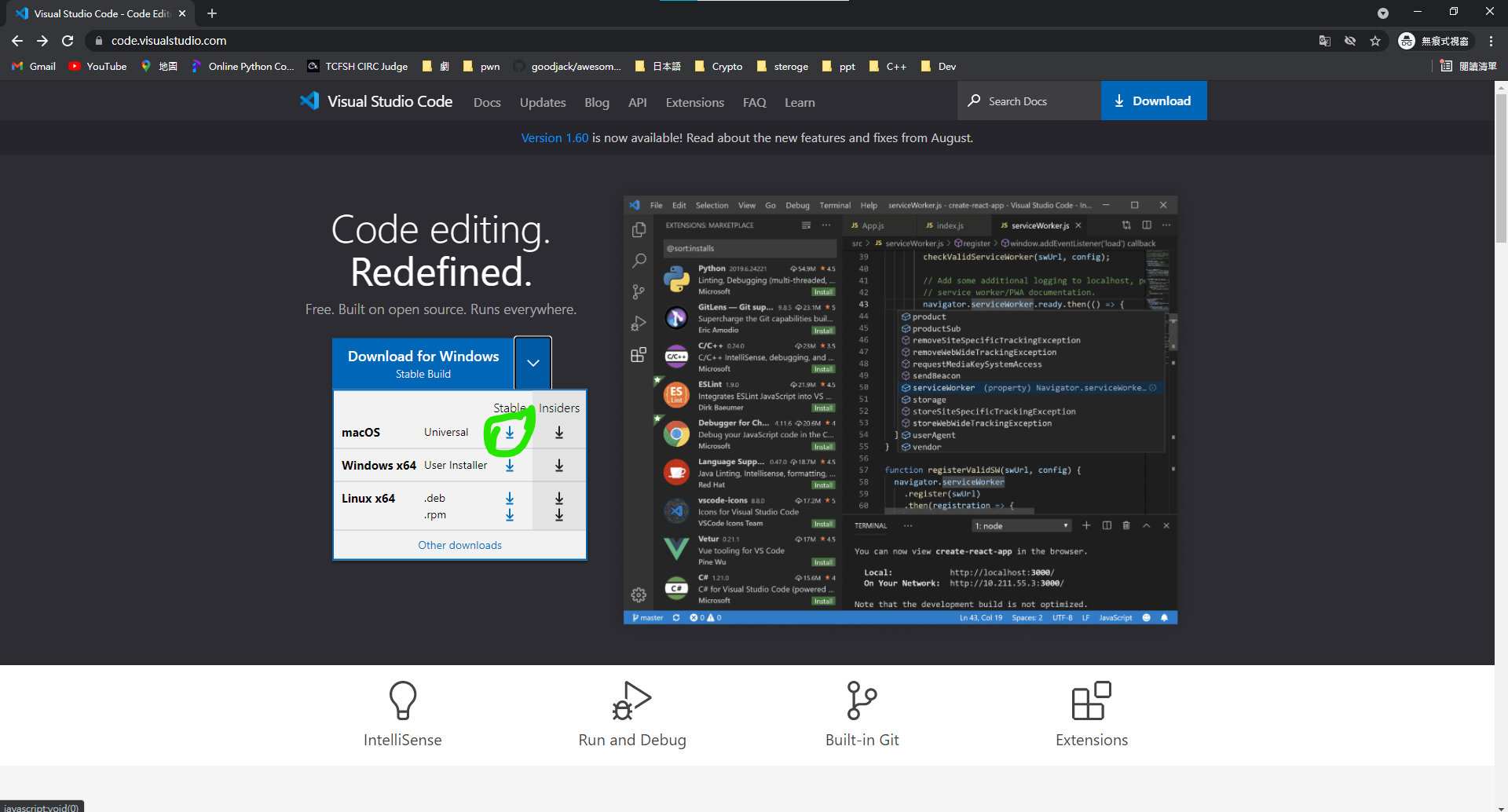Image resolution: width=1508 pixels, height=812 pixels.
Task: Open the Learn navigation link
Action: 800,103
